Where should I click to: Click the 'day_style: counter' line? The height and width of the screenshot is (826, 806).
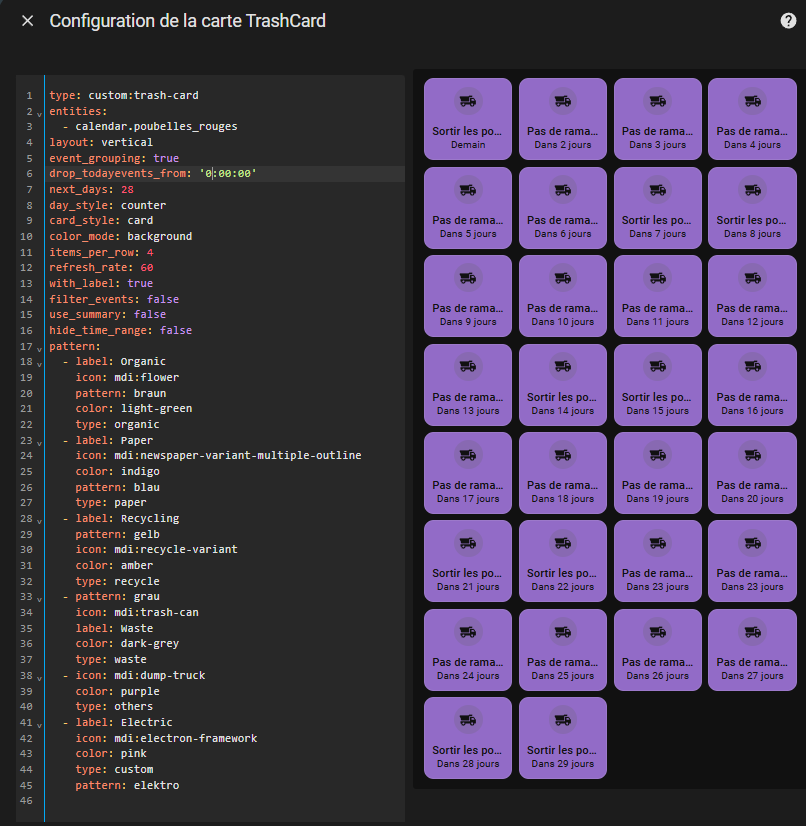click(107, 205)
